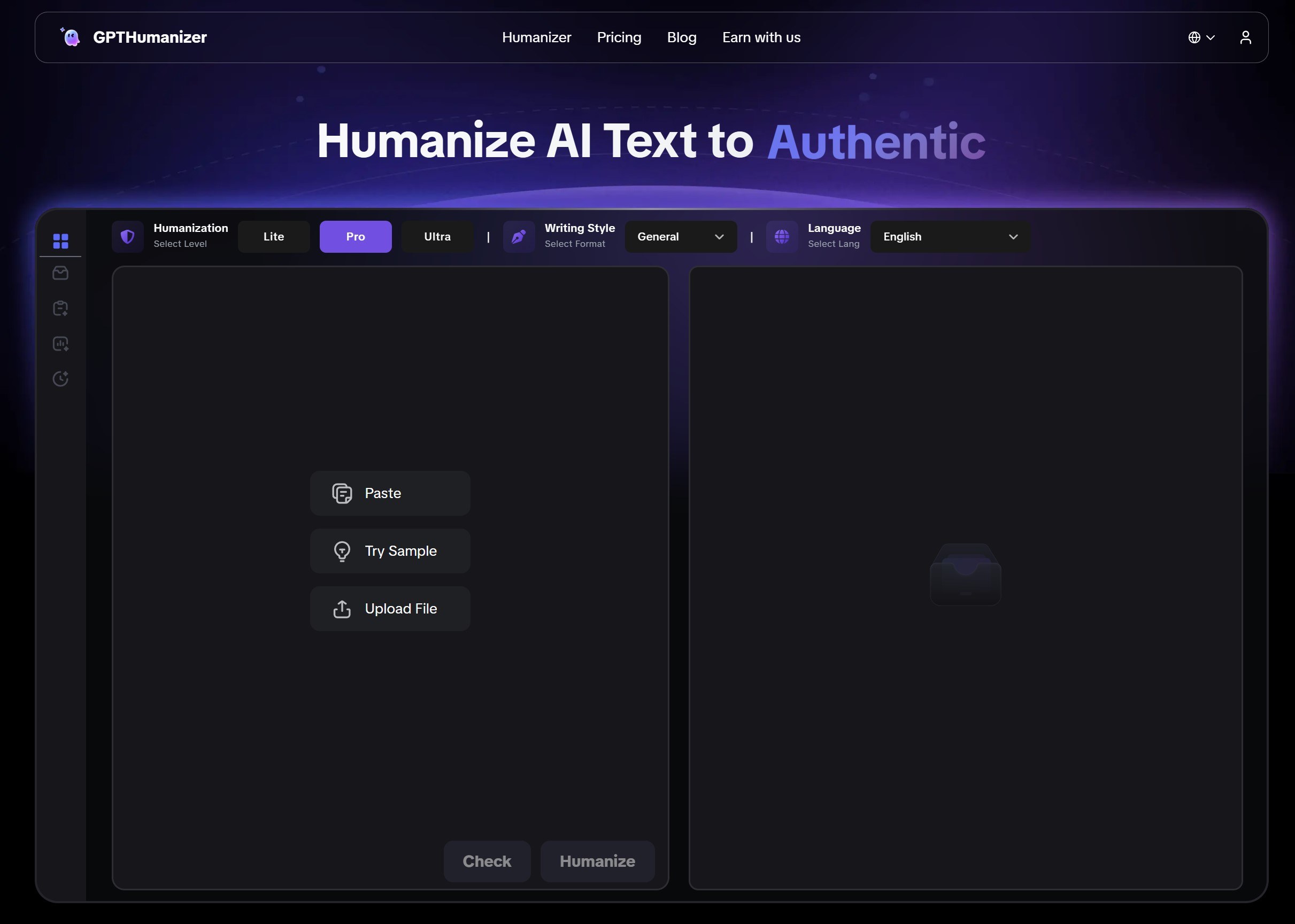Click the Language globe icon next to Select Lang
The width and height of the screenshot is (1295, 924).
tap(782, 236)
